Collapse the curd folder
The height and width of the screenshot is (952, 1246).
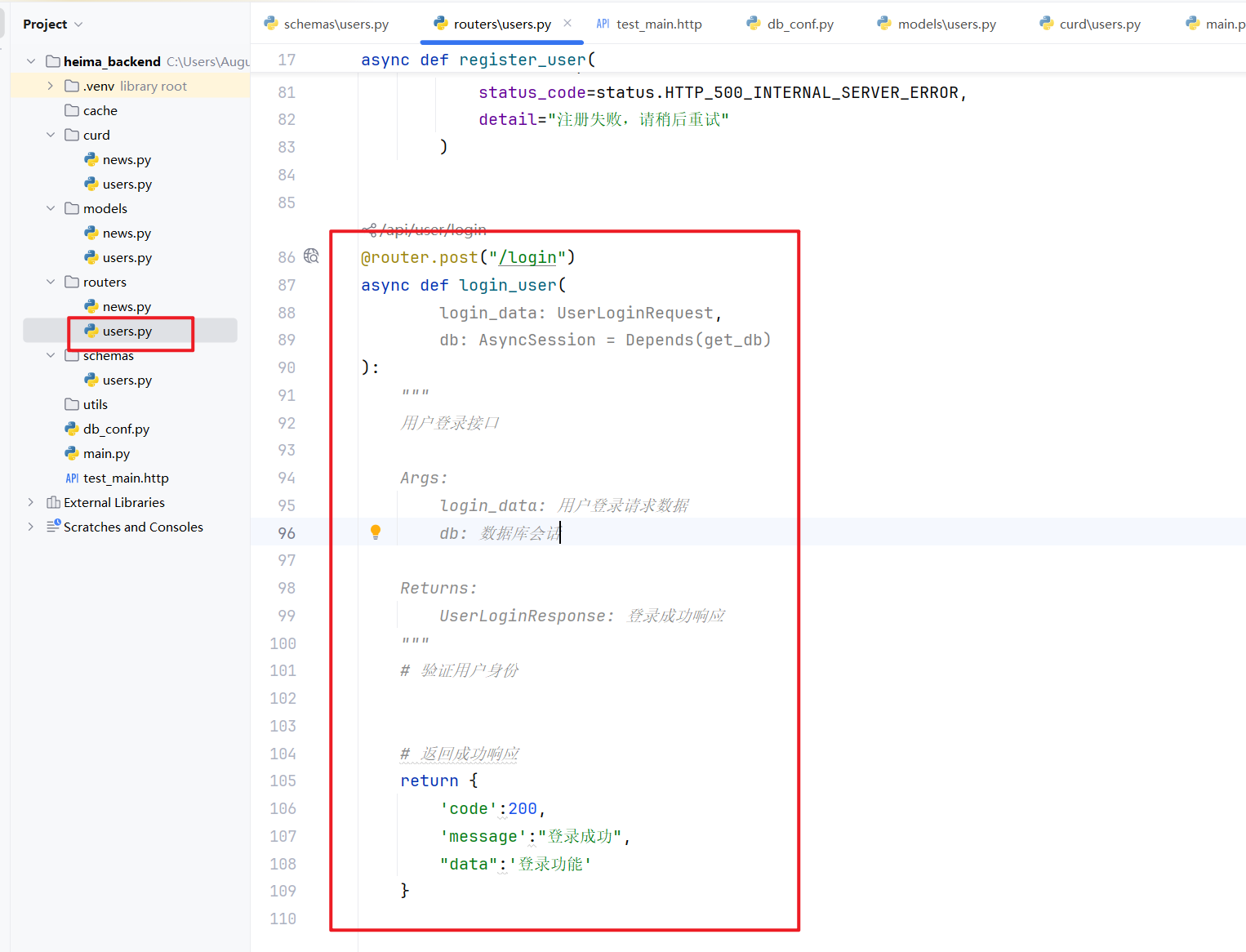pos(50,135)
